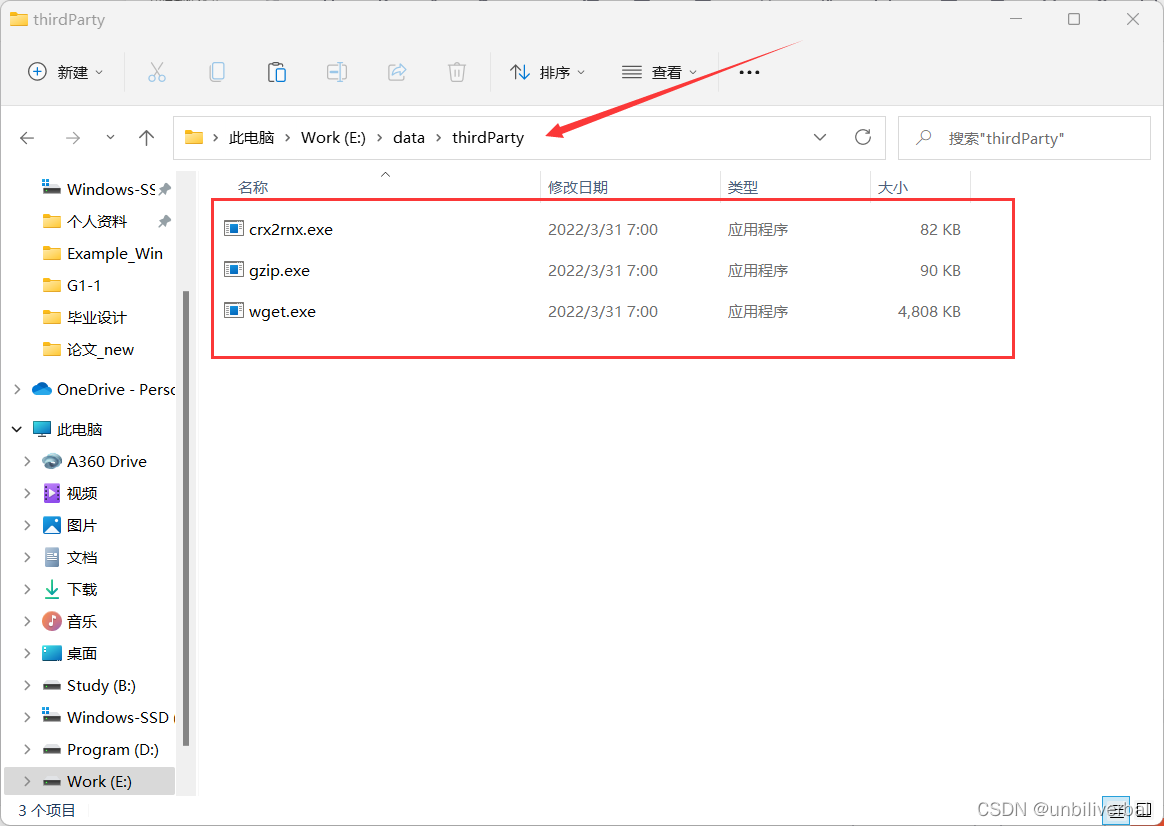Click the Cut scissors icon
Image resolution: width=1164 pixels, height=826 pixels.
pos(157,72)
